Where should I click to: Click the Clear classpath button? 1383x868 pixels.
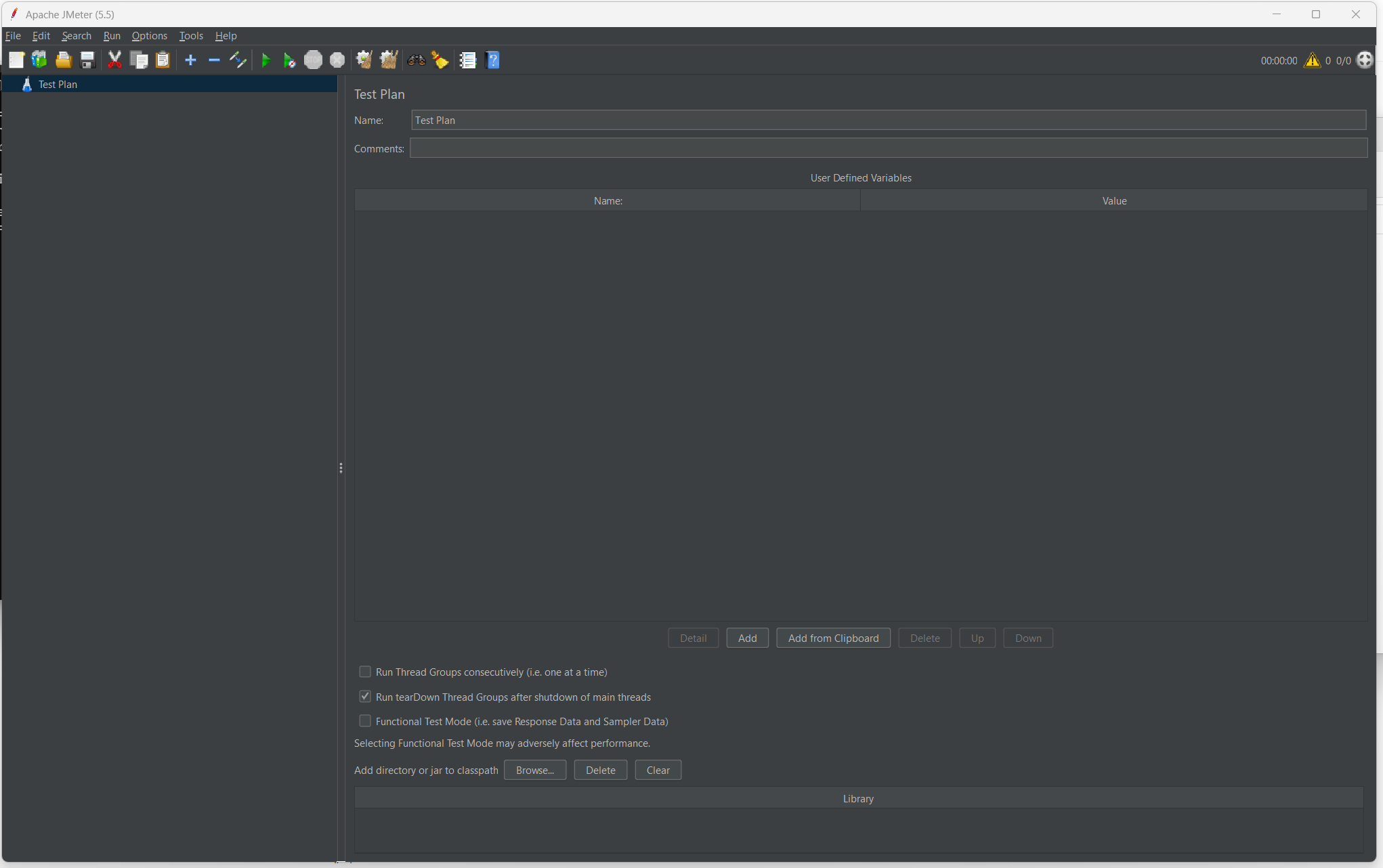(x=658, y=770)
